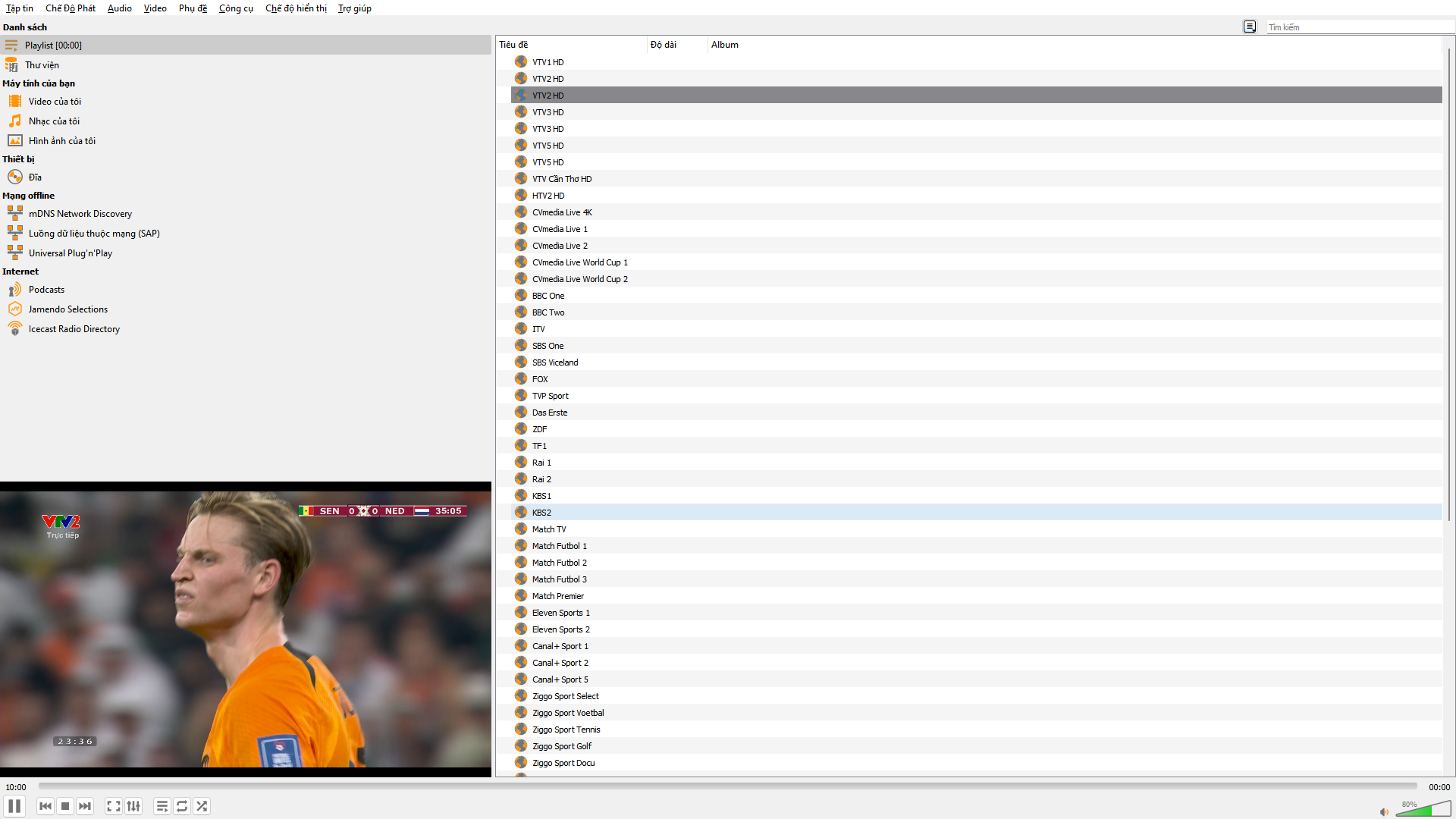Open Podcasts in Internet section
This screenshot has height=819, width=1456.
point(246,290)
